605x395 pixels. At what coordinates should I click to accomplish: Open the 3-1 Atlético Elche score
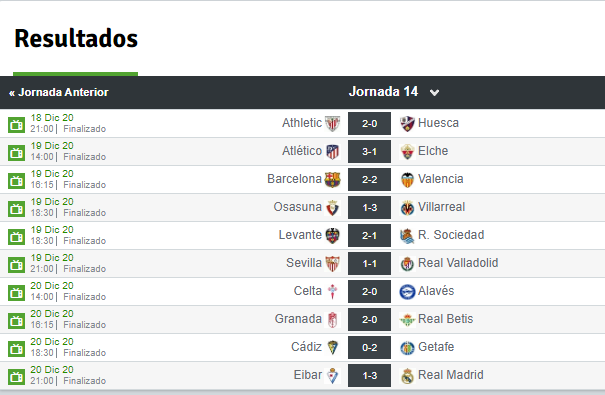(x=369, y=152)
